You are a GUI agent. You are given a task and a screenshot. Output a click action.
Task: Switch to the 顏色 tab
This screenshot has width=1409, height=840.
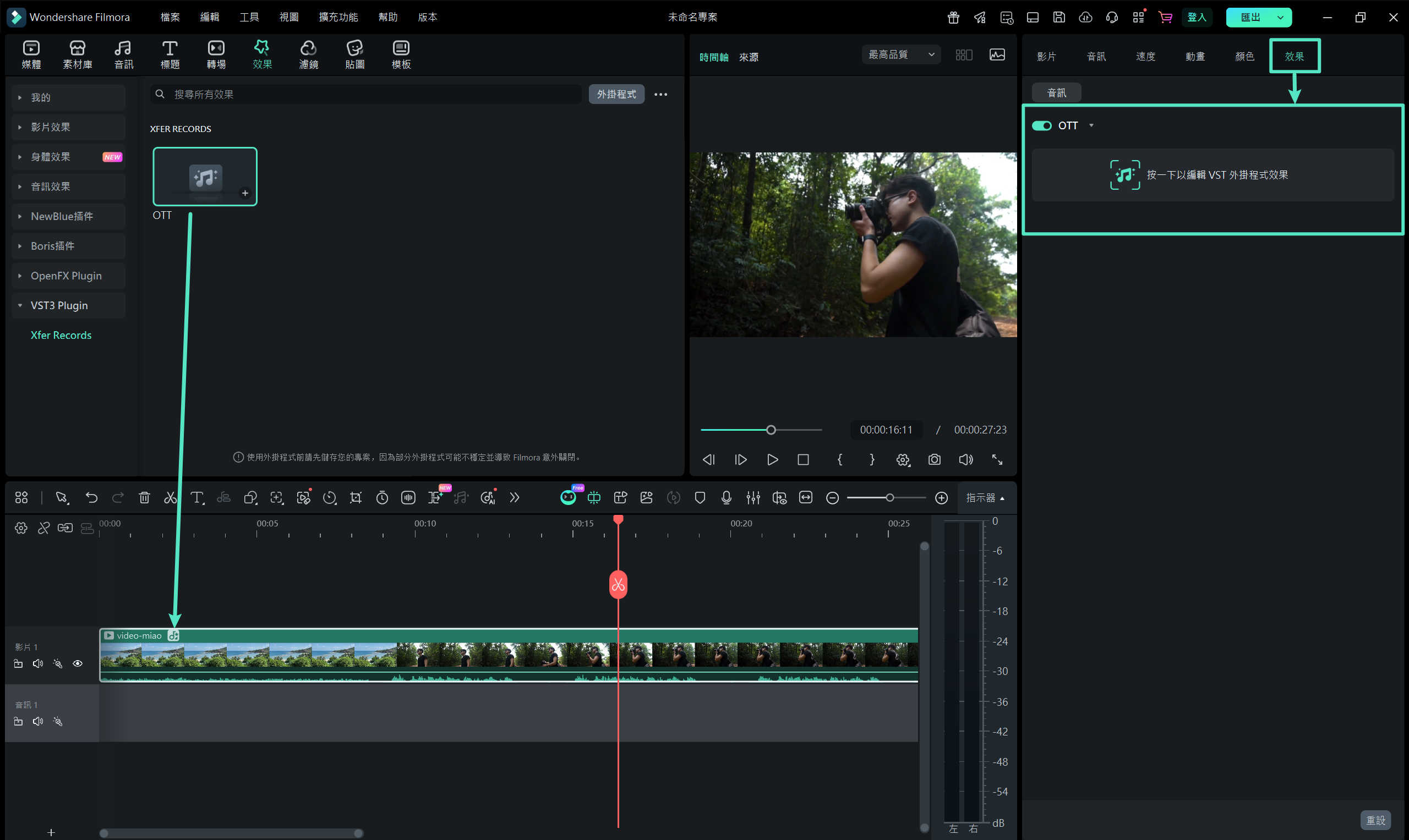pyautogui.click(x=1244, y=56)
